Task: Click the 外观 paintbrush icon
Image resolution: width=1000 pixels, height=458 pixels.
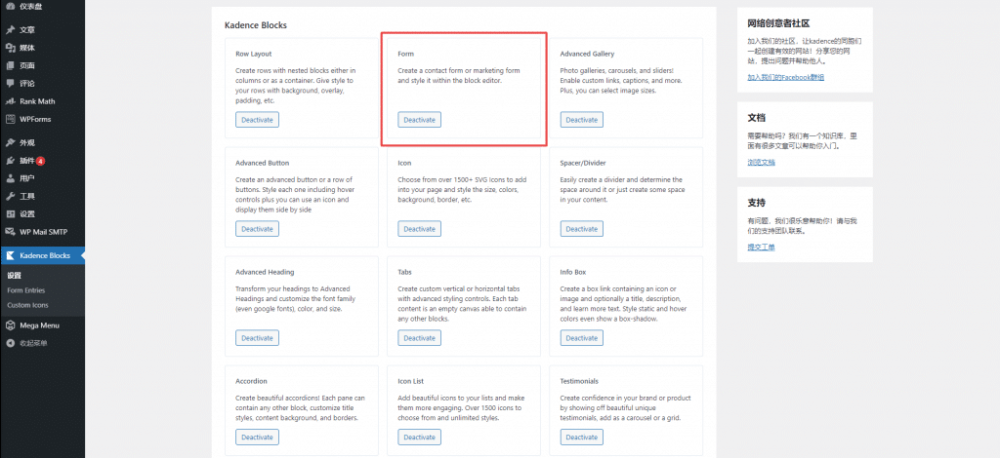Action: (x=10, y=143)
